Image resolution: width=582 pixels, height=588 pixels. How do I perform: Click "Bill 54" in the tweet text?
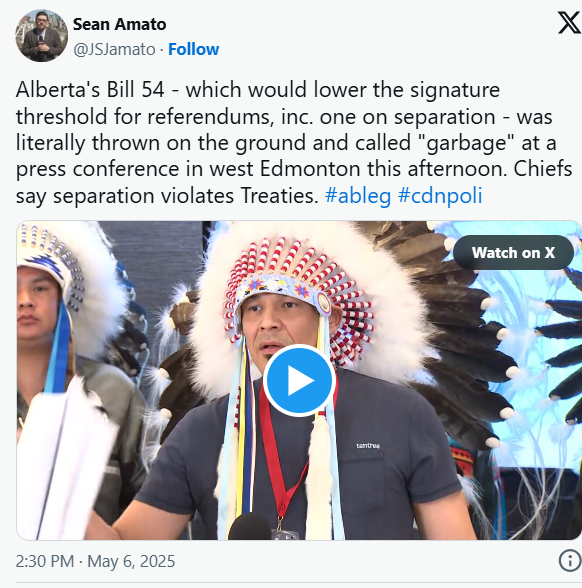point(135,90)
